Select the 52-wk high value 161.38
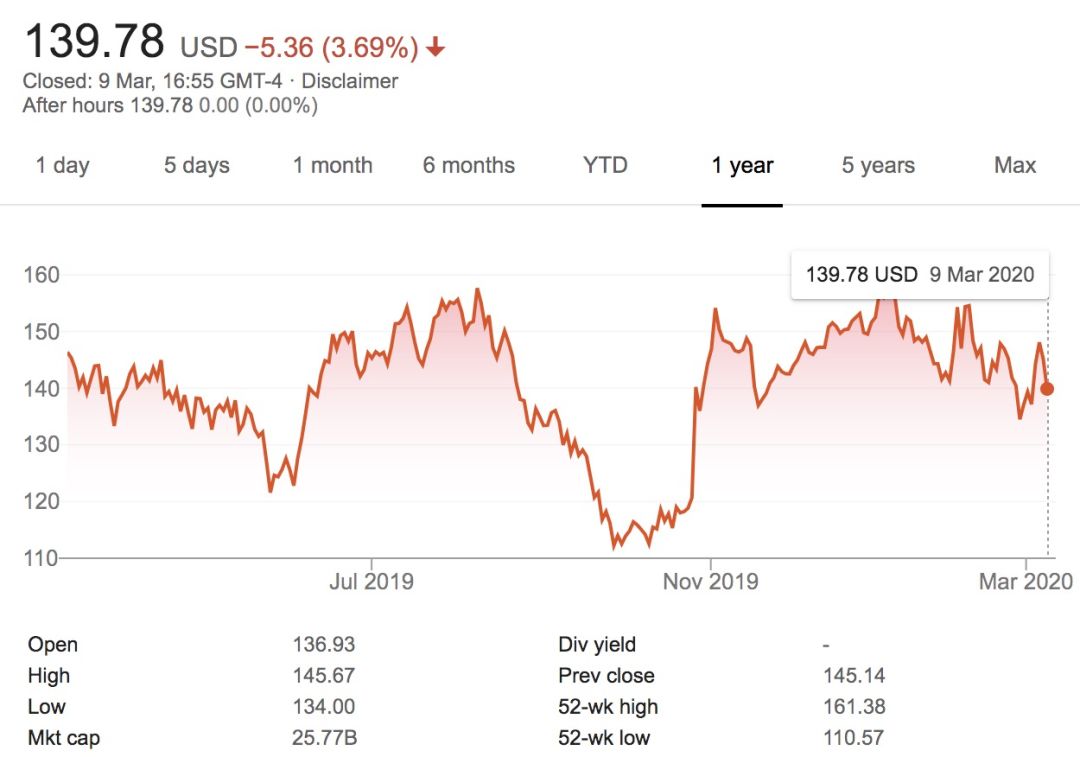 pos(853,707)
